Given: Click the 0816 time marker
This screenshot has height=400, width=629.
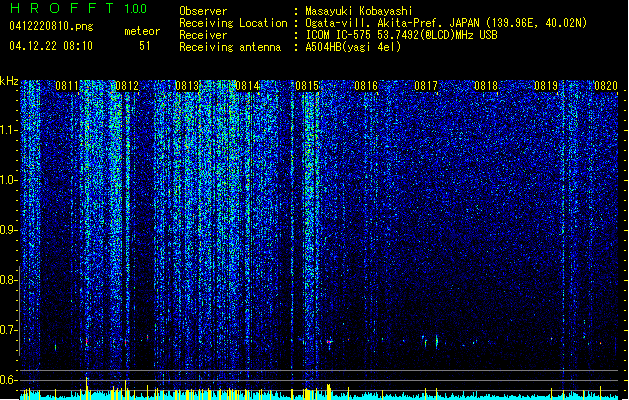Looking at the screenshot, I should pos(366,86).
